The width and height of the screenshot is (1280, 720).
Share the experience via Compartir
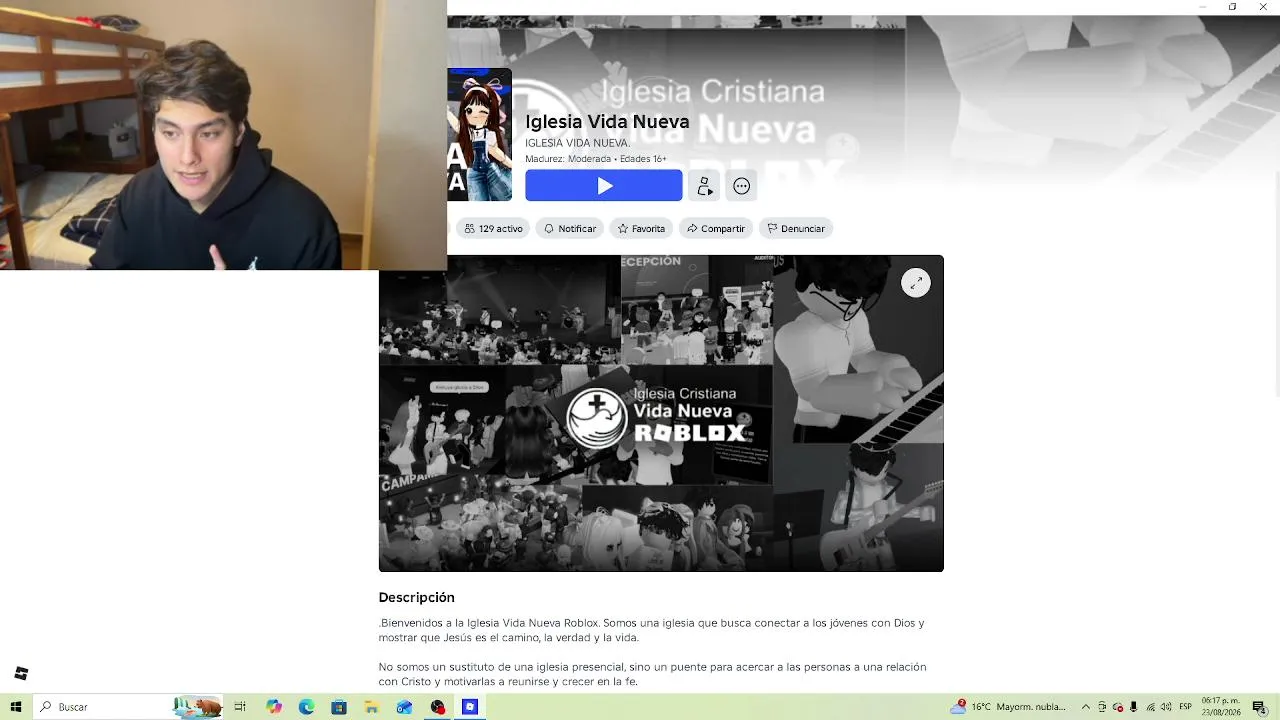[x=716, y=229]
